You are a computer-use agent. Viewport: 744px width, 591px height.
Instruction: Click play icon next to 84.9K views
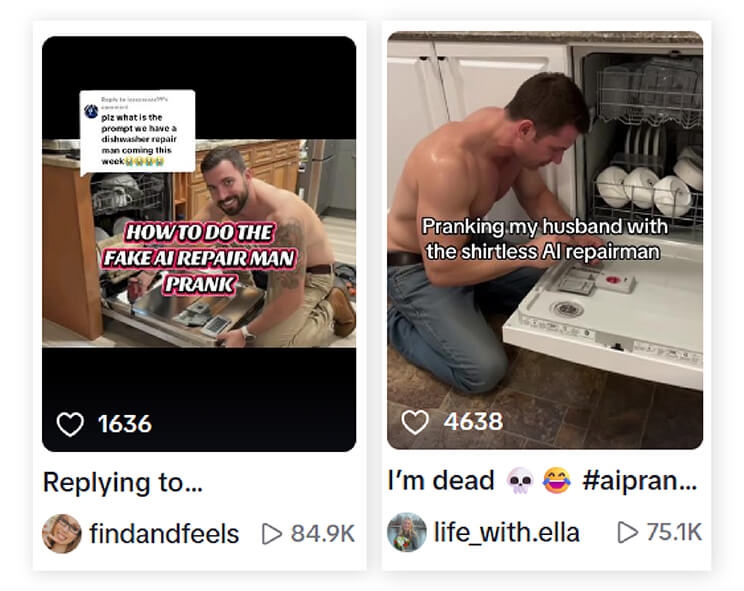click(x=271, y=534)
